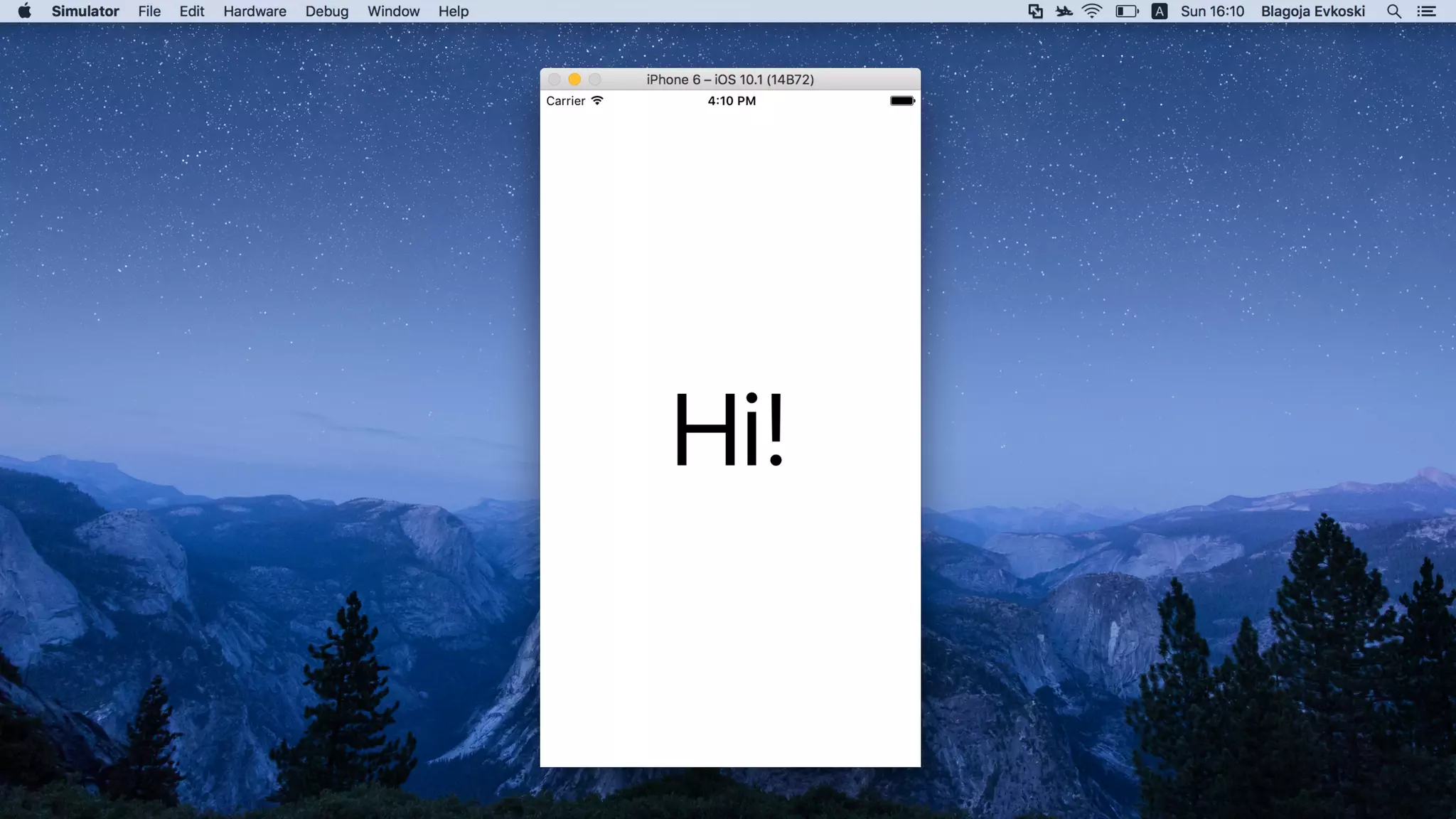Open the Blagoja Evkoski user menu
This screenshot has height=819, width=1456.
[1312, 11]
